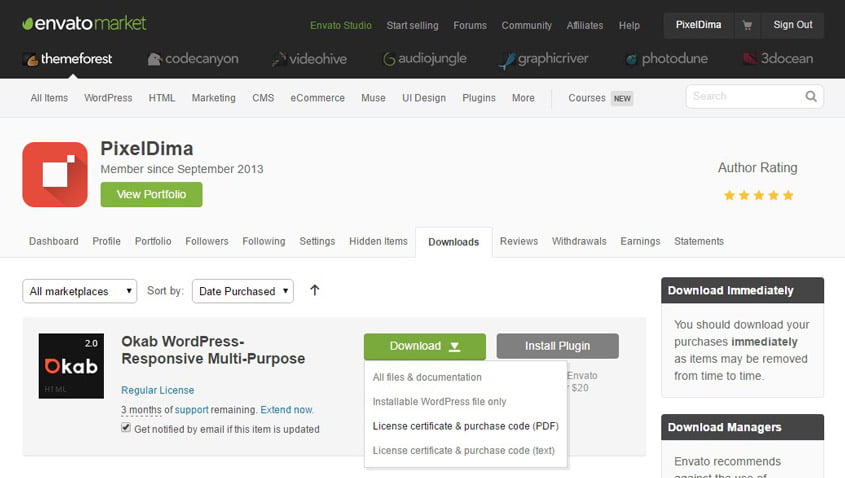Visit the audiojungle marketplace
The width and height of the screenshot is (845, 478).
click(x=425, y=59)
